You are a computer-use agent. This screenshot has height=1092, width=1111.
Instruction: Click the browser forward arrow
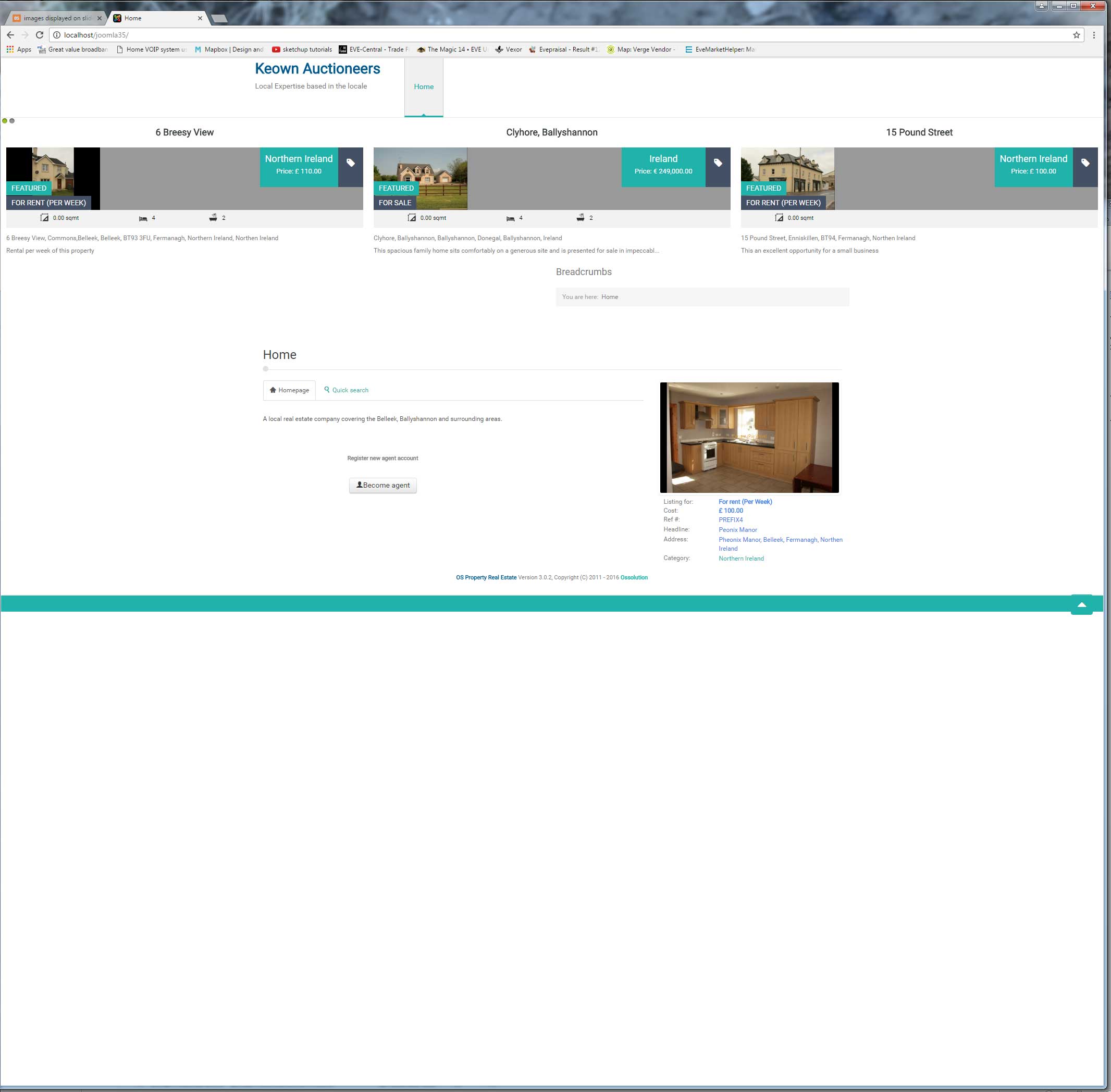(24, 35)
